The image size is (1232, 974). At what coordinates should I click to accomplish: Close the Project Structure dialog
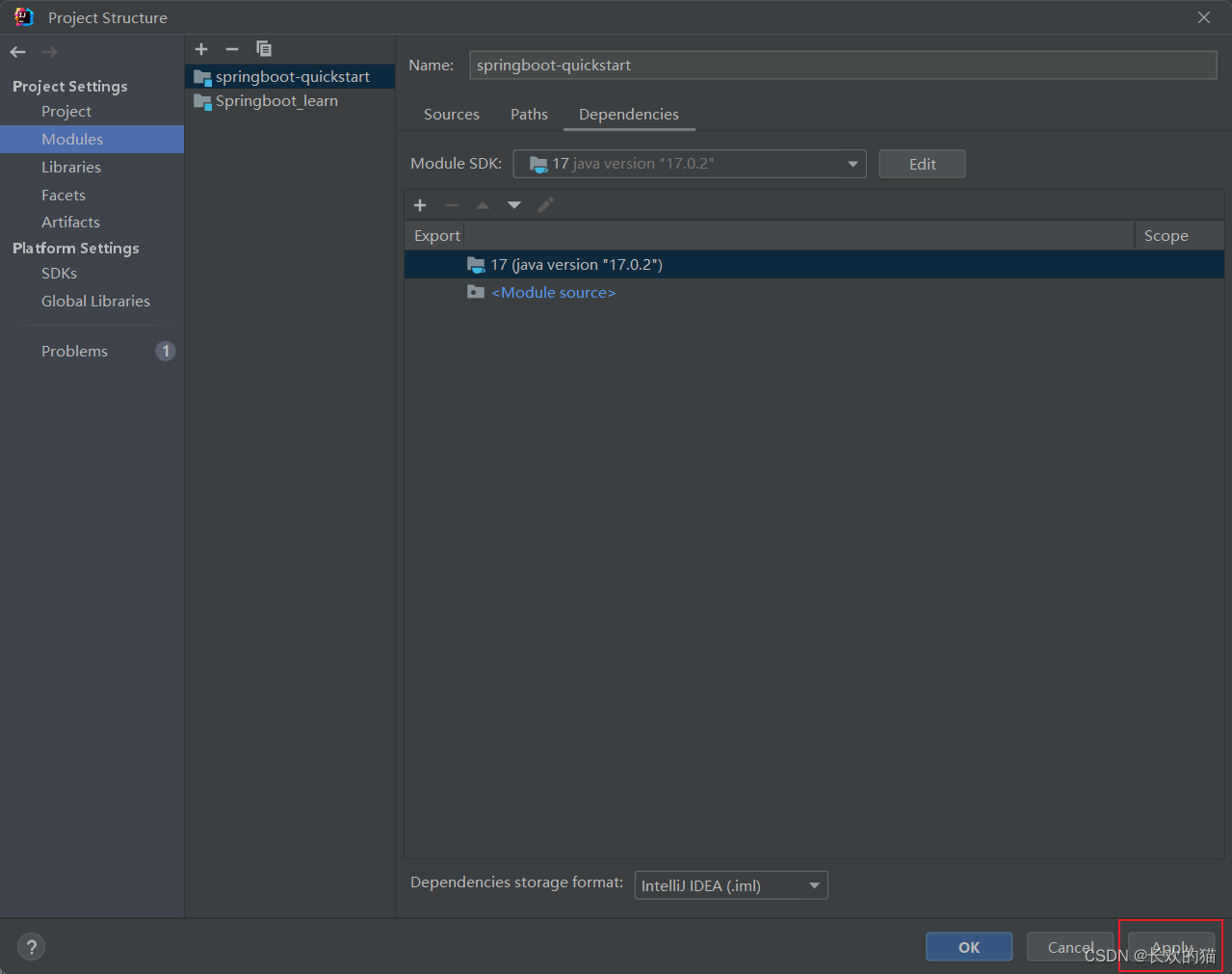click(x=1204, y=17)
